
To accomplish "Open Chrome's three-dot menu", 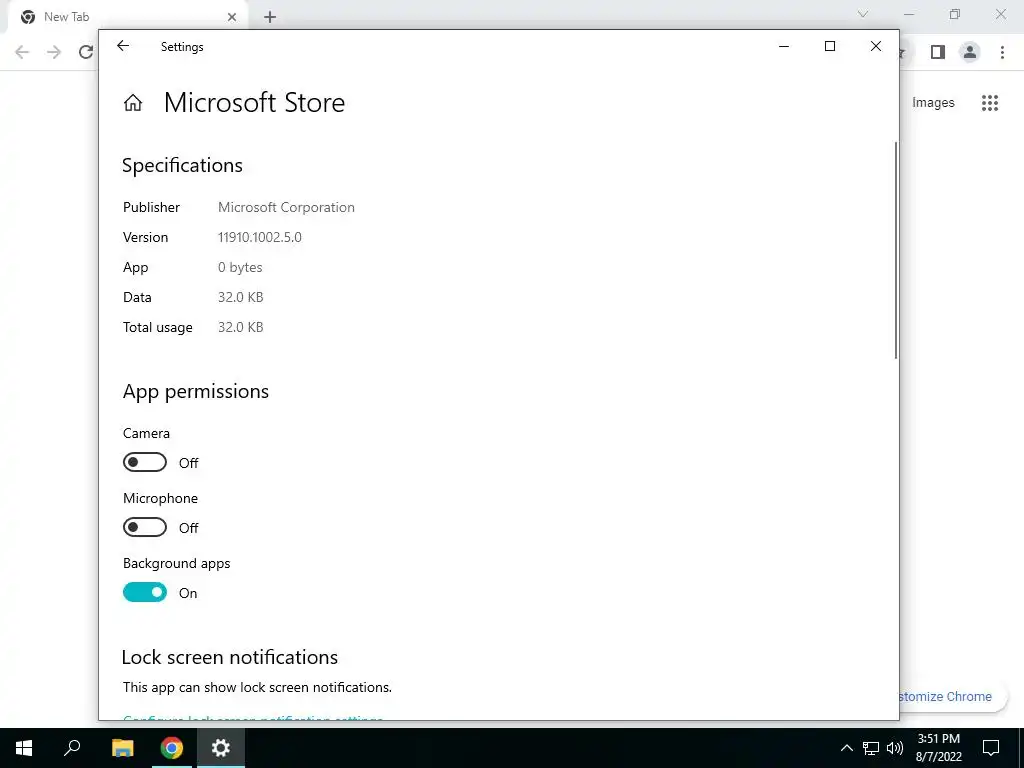I will pyautogui.click(x=1002, y=52).
